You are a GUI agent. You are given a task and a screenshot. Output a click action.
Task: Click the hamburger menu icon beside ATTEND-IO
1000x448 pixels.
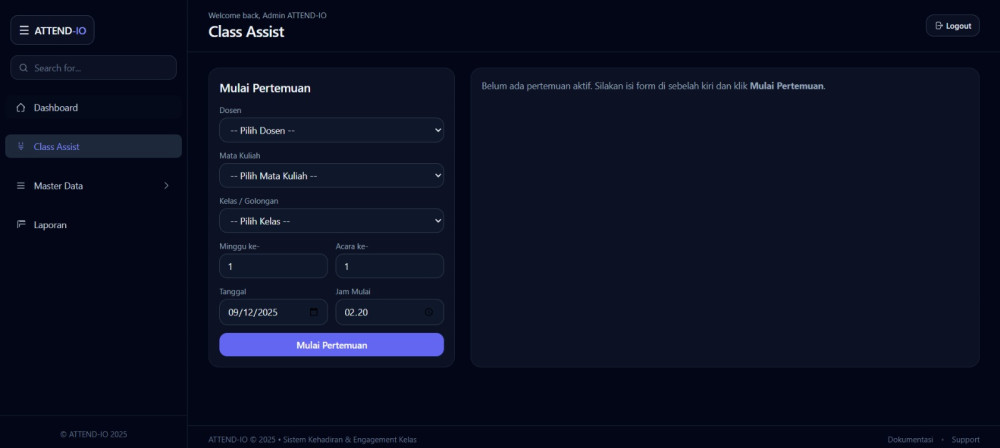tap(24, 30)
